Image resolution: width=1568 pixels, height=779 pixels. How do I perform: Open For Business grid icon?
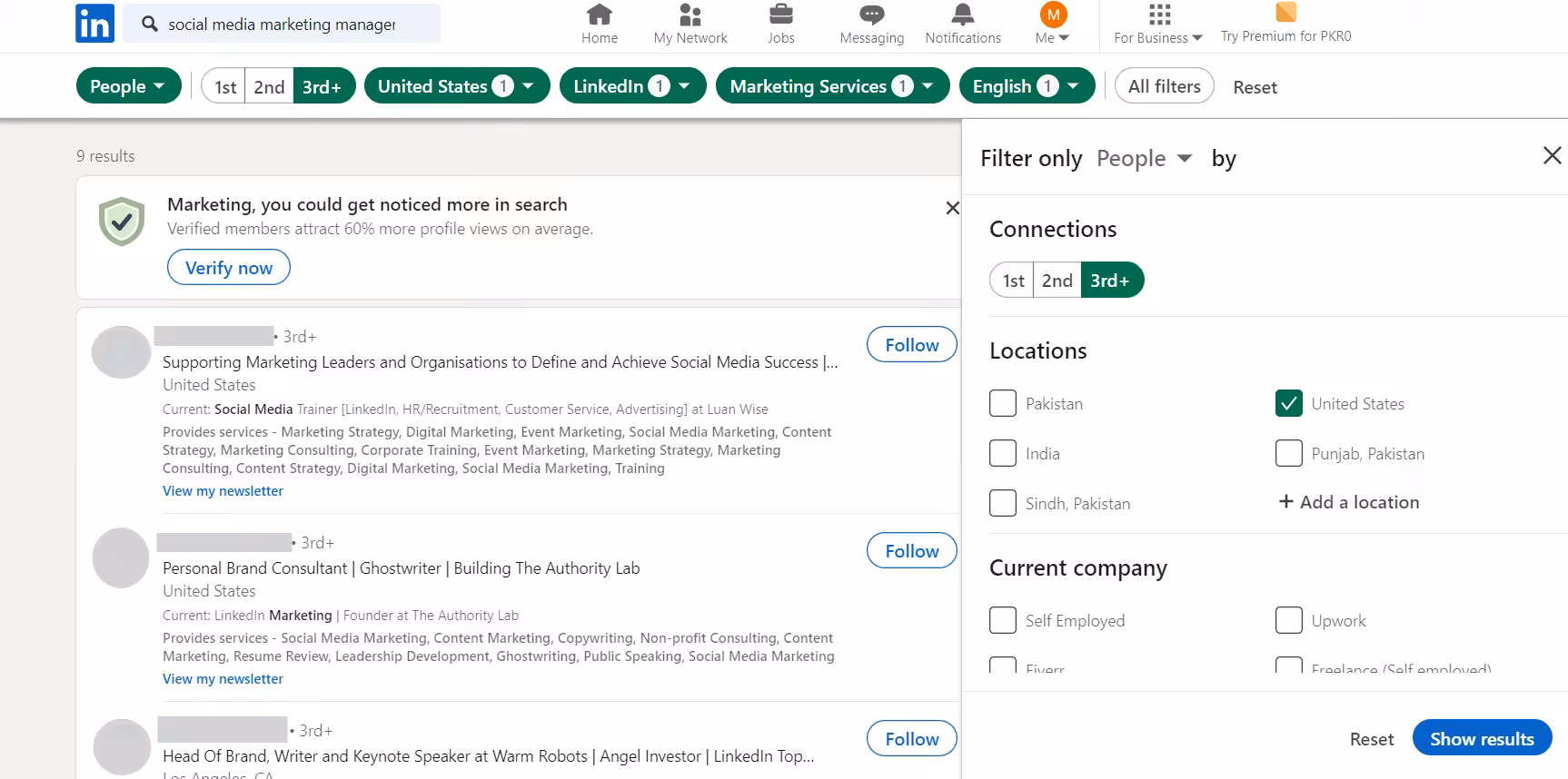click(1159, 15)
